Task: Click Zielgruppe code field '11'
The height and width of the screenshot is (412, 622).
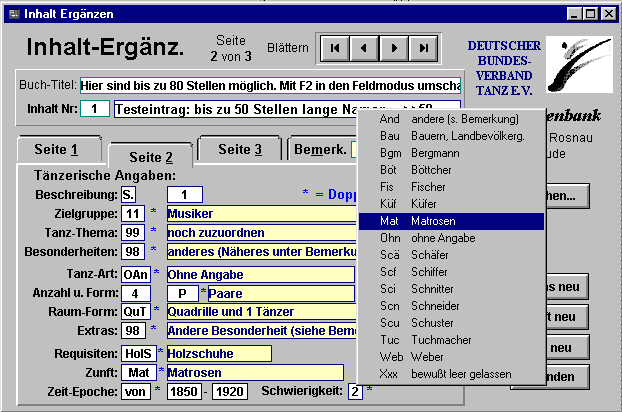Action: (133, 214)
